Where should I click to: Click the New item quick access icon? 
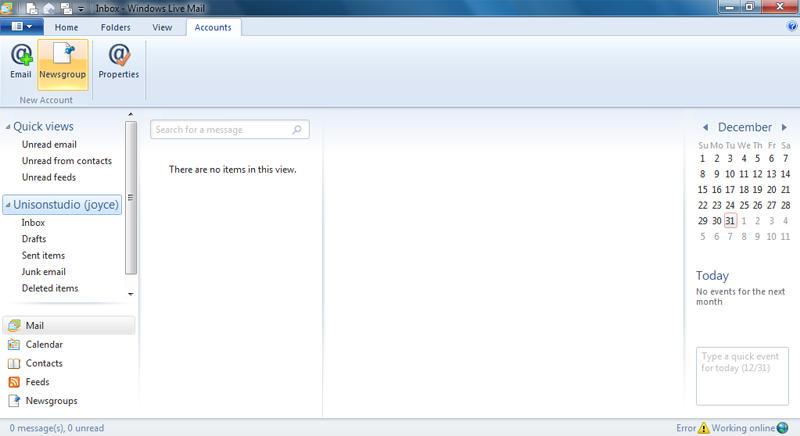coord(32,8)
